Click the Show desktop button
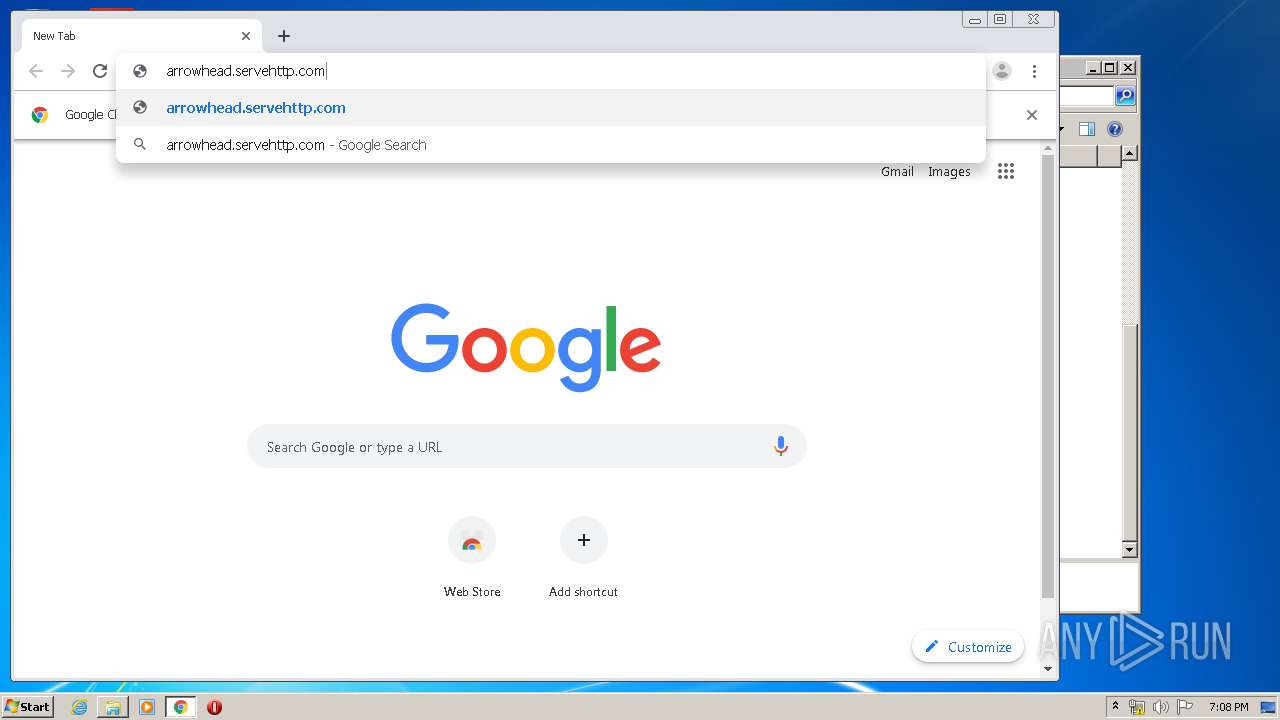1280x720 pixels. pos(1268,707)
